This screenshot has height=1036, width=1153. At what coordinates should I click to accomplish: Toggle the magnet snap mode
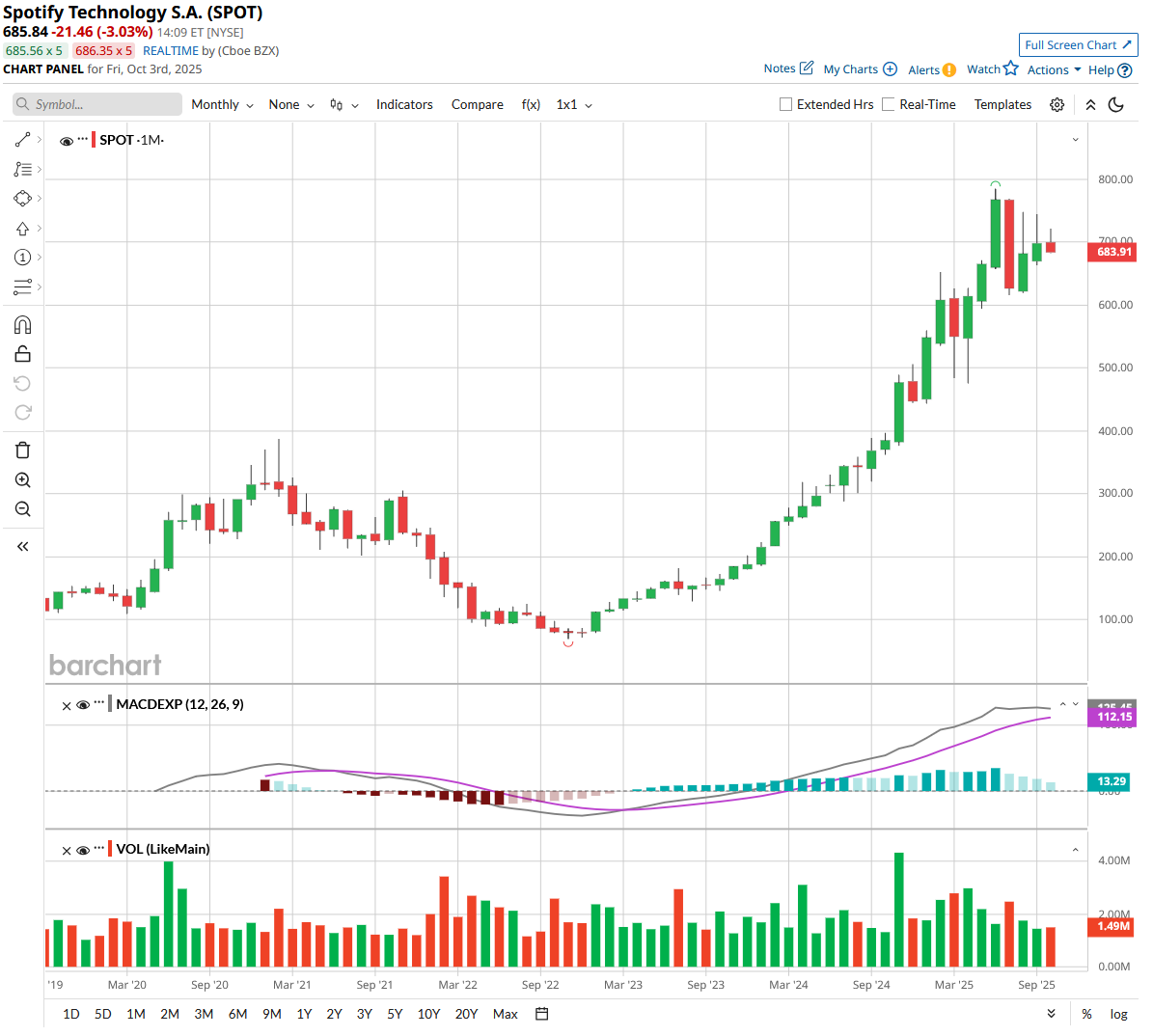point(23,325)
